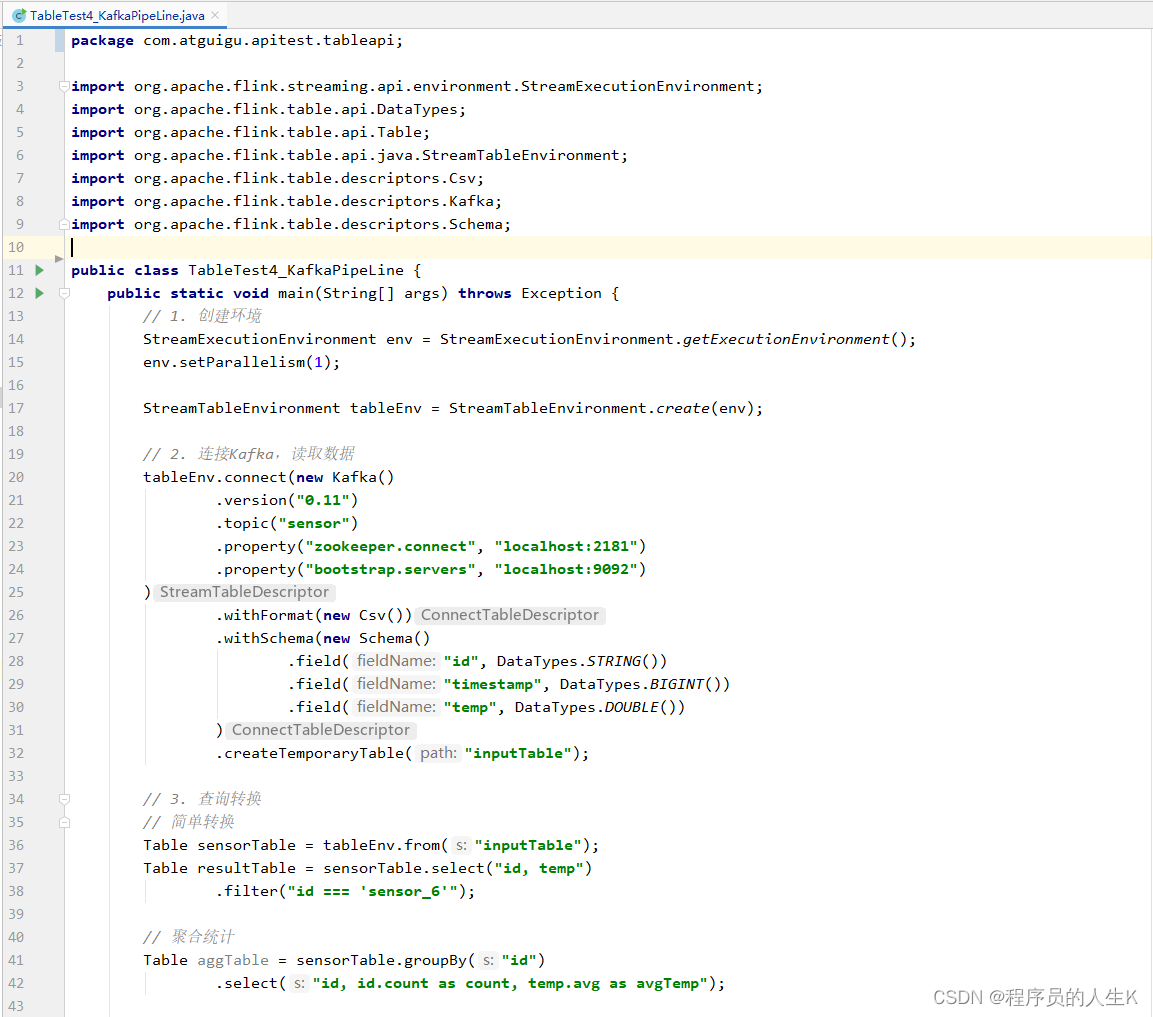Click the filter expression string on line 38
This screenshot has height=1017, width=1153.
coord(373,891)
